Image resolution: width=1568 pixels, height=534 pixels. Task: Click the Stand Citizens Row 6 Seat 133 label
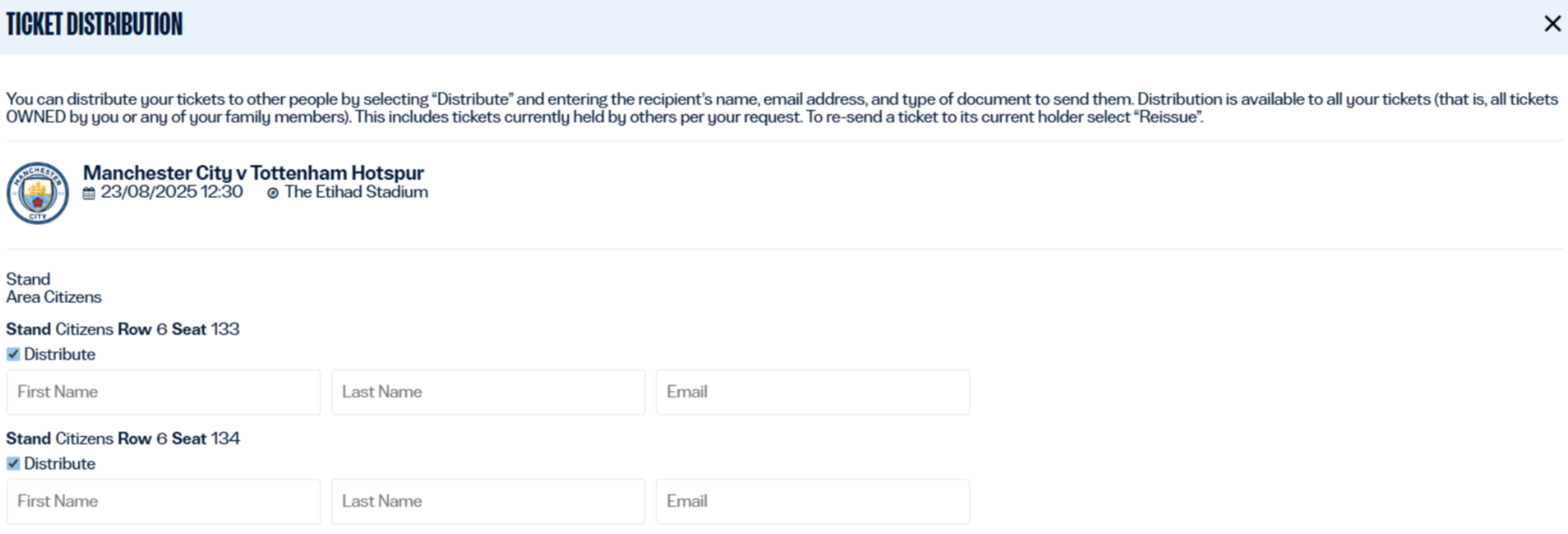pos(123,329)
